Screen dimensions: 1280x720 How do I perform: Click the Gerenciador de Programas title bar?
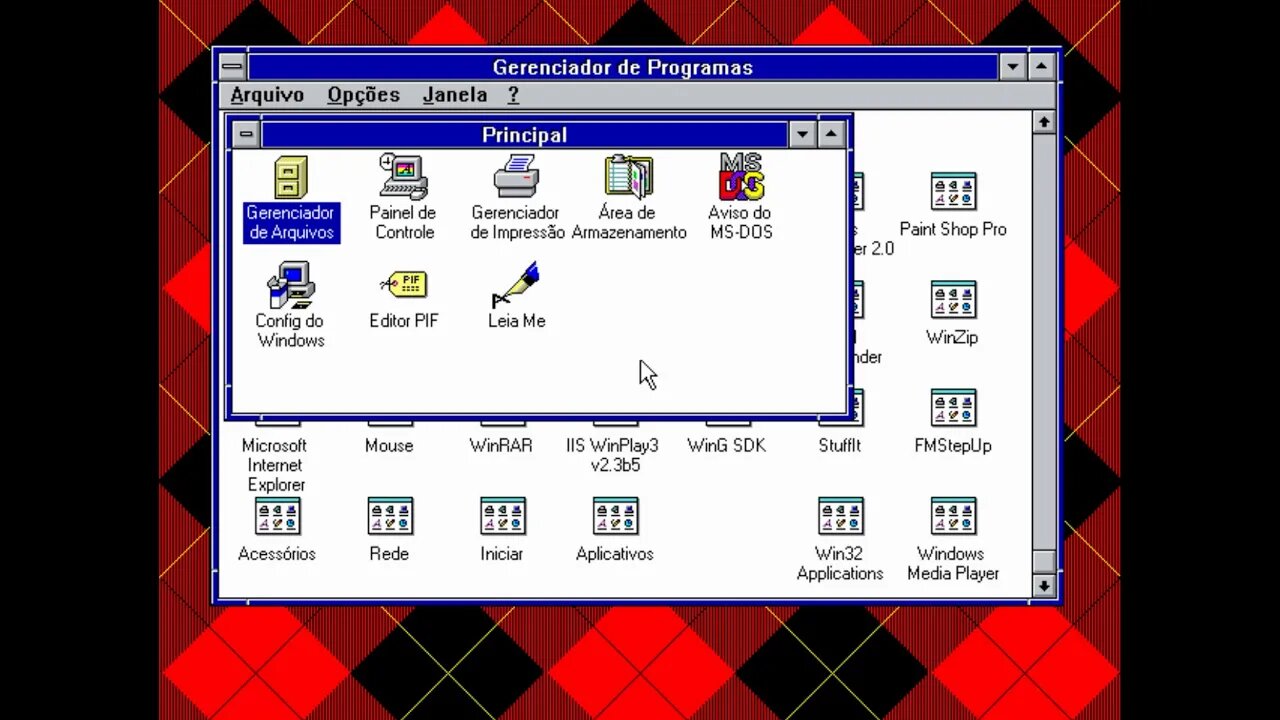click(622, 67)
